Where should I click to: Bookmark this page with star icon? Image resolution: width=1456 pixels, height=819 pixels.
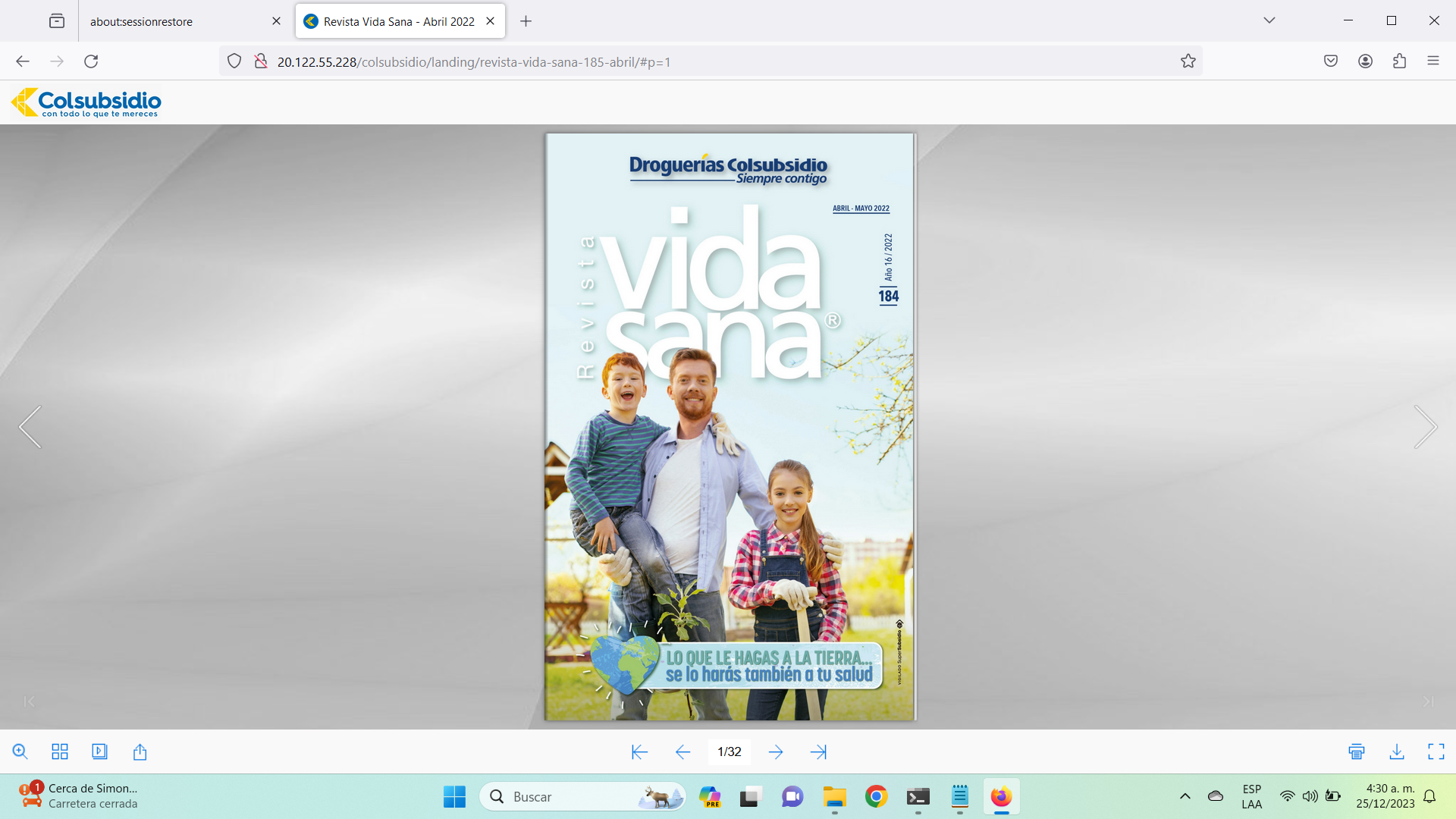pos(1188,61)
